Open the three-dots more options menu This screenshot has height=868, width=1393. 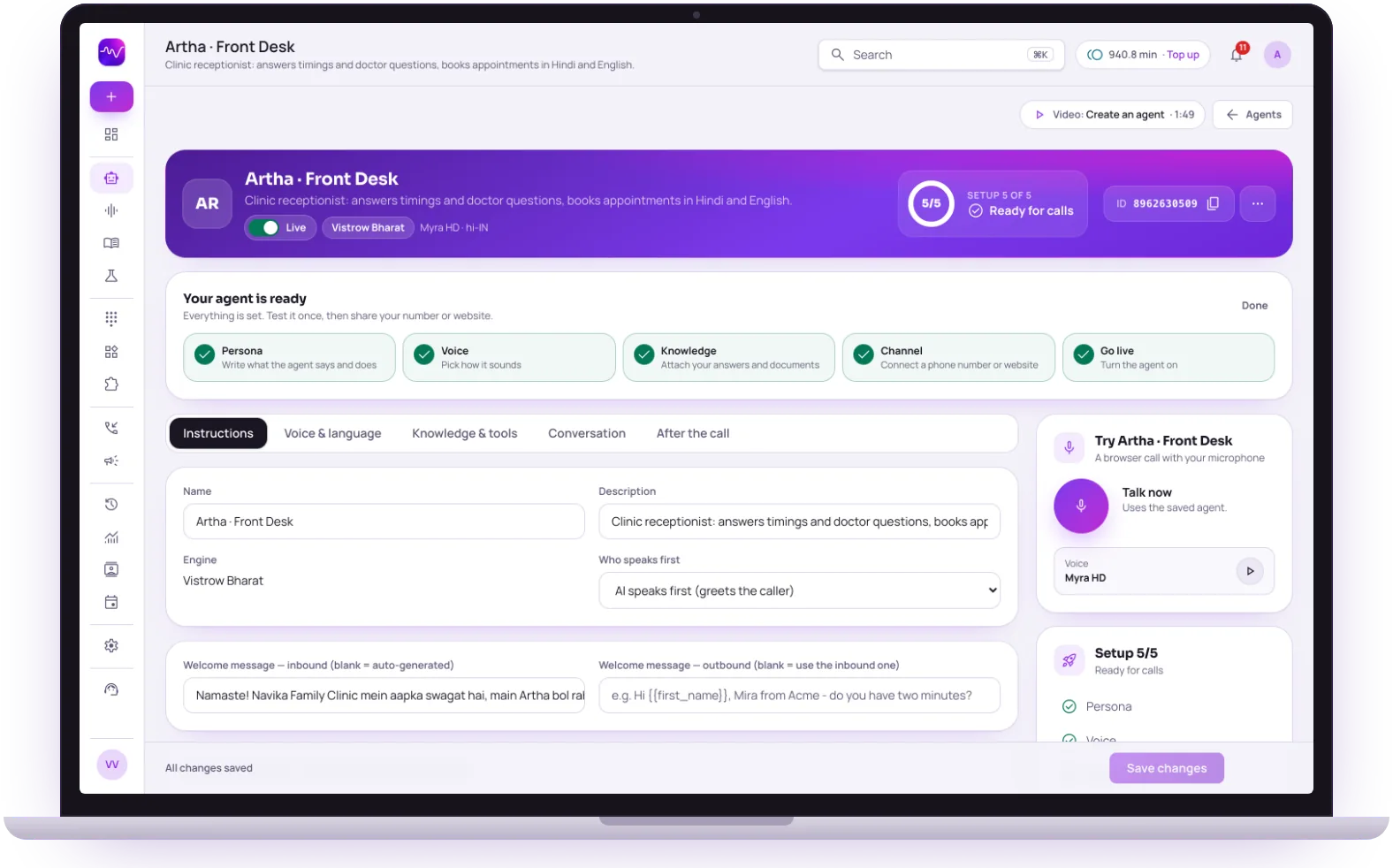(x=1258, y=203)
